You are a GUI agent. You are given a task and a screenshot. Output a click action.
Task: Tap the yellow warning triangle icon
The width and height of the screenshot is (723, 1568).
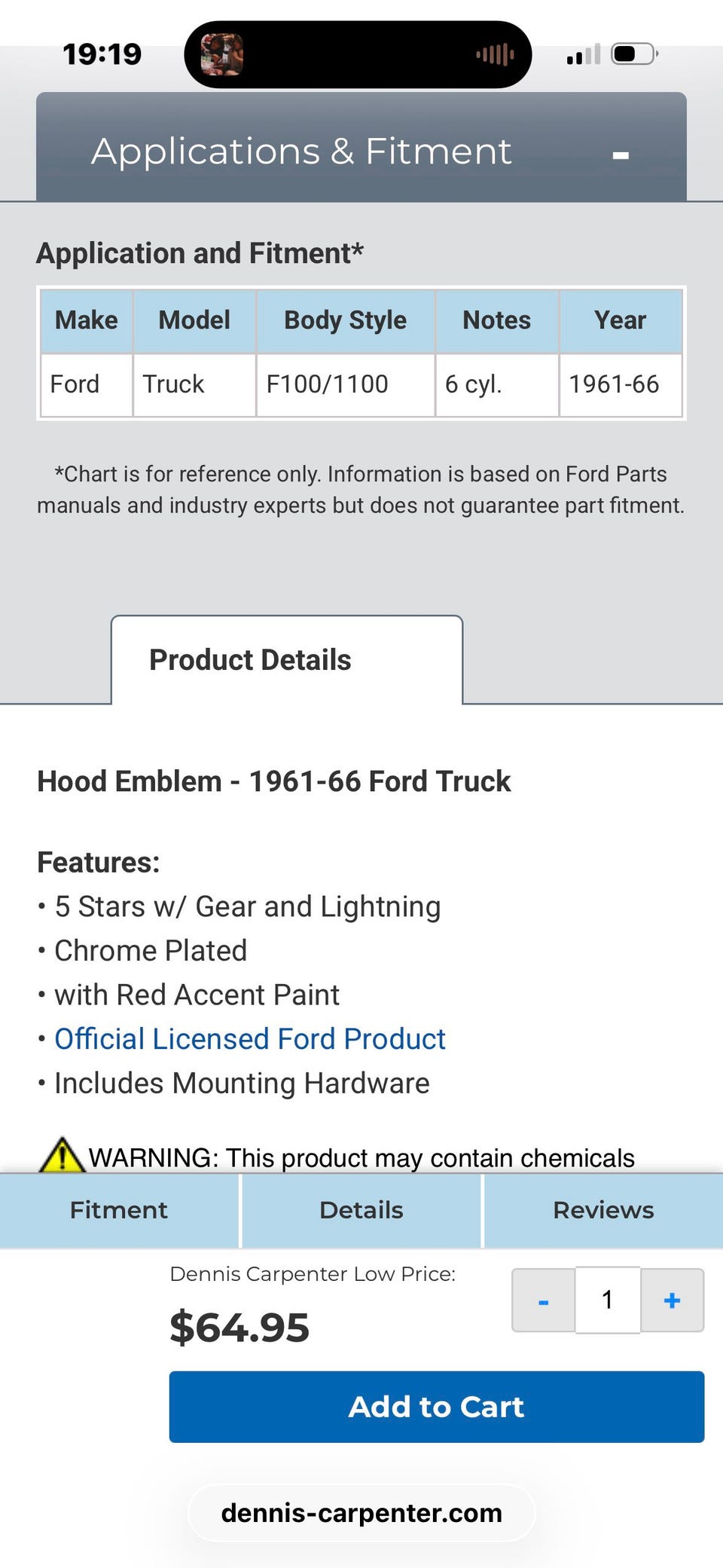(x=62, y=1155)
